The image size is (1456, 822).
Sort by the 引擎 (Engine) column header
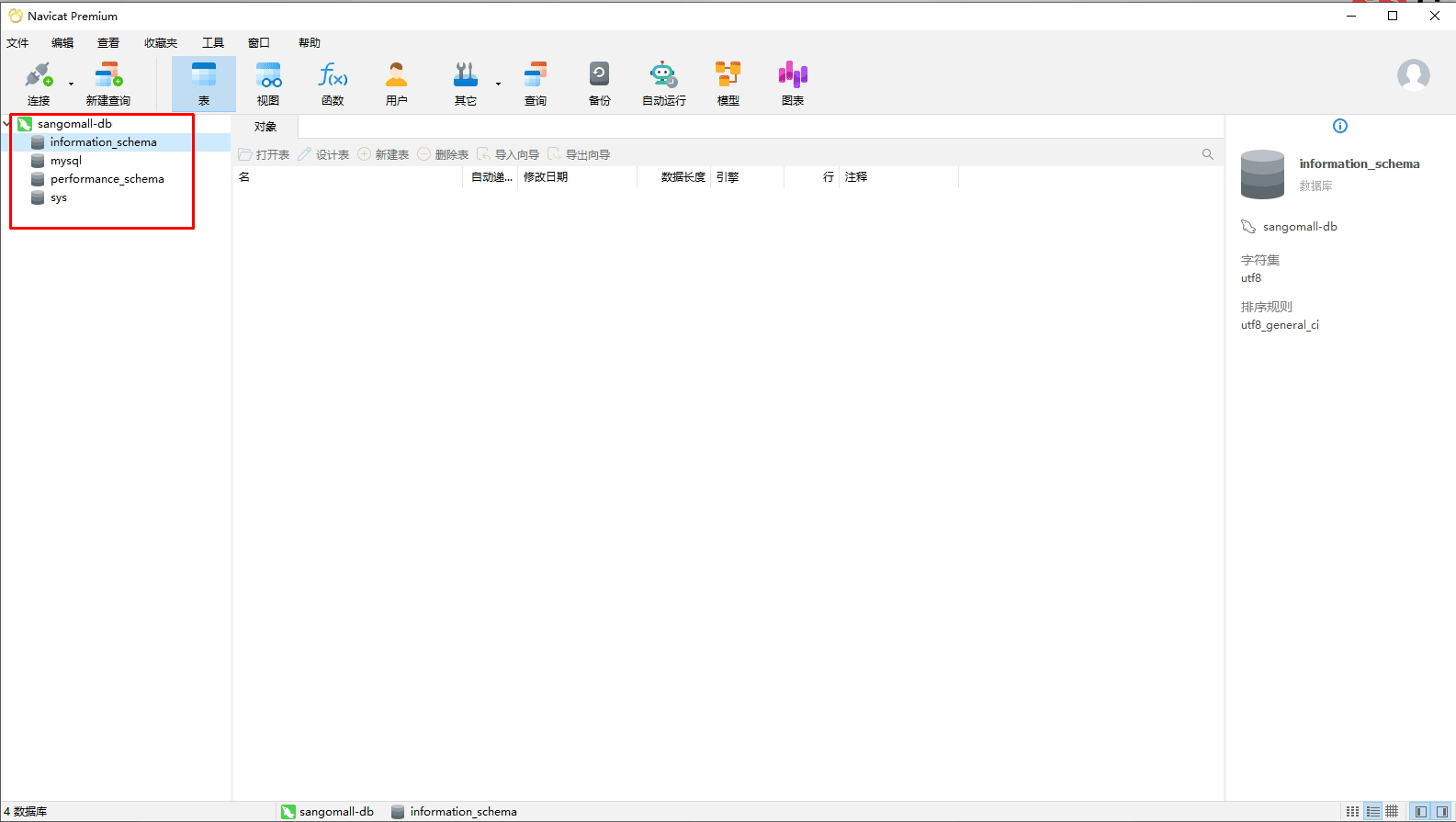(x=748, y=177)
